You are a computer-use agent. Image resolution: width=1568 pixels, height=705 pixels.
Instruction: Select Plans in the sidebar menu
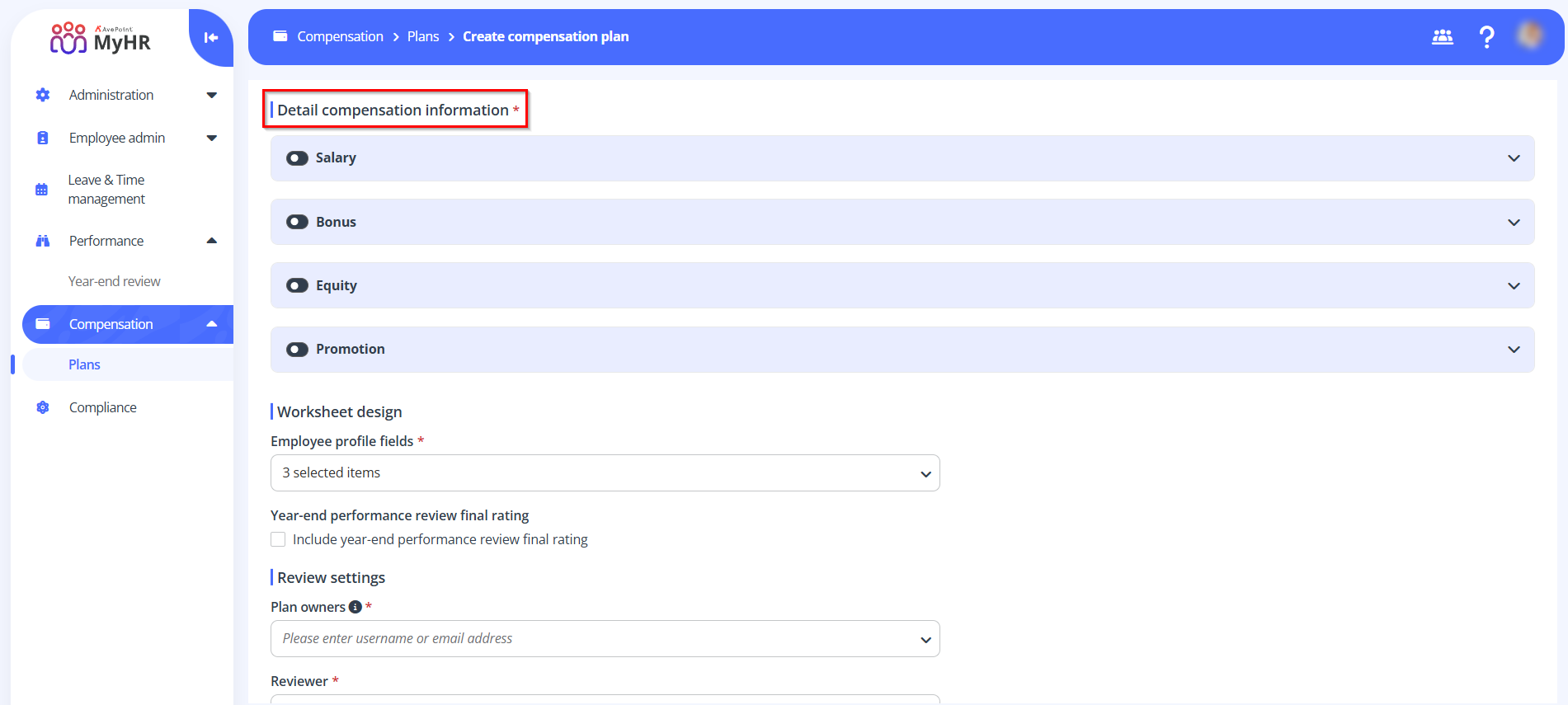[84, 364]
